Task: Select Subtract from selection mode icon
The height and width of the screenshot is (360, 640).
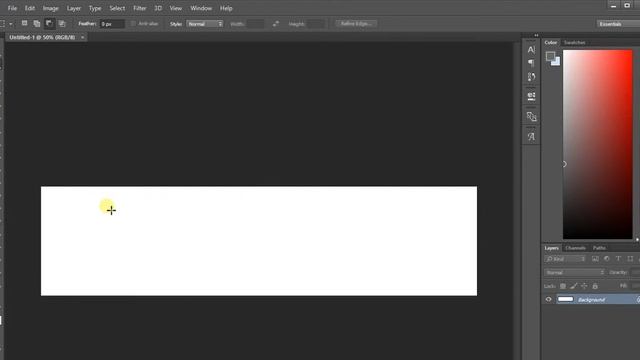Action: (x=49, y=24)
